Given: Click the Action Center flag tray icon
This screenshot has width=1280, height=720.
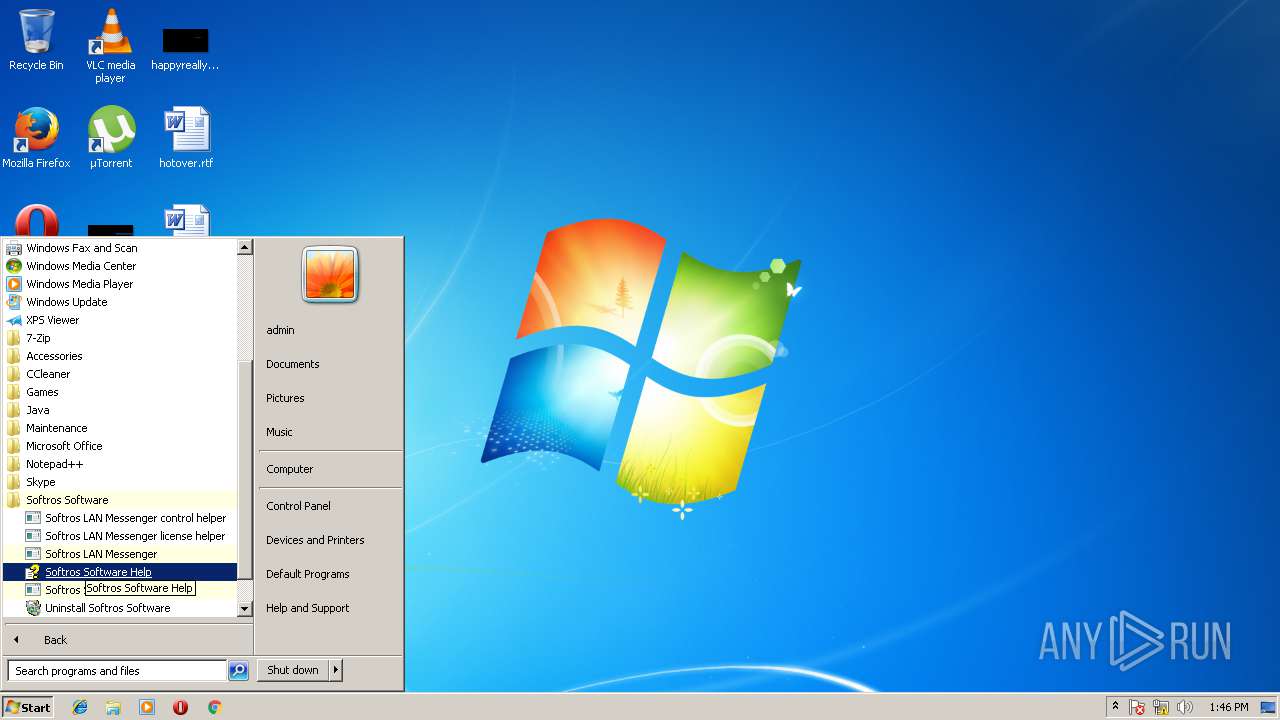Looking at the screenshot, I should (1137, 707).
